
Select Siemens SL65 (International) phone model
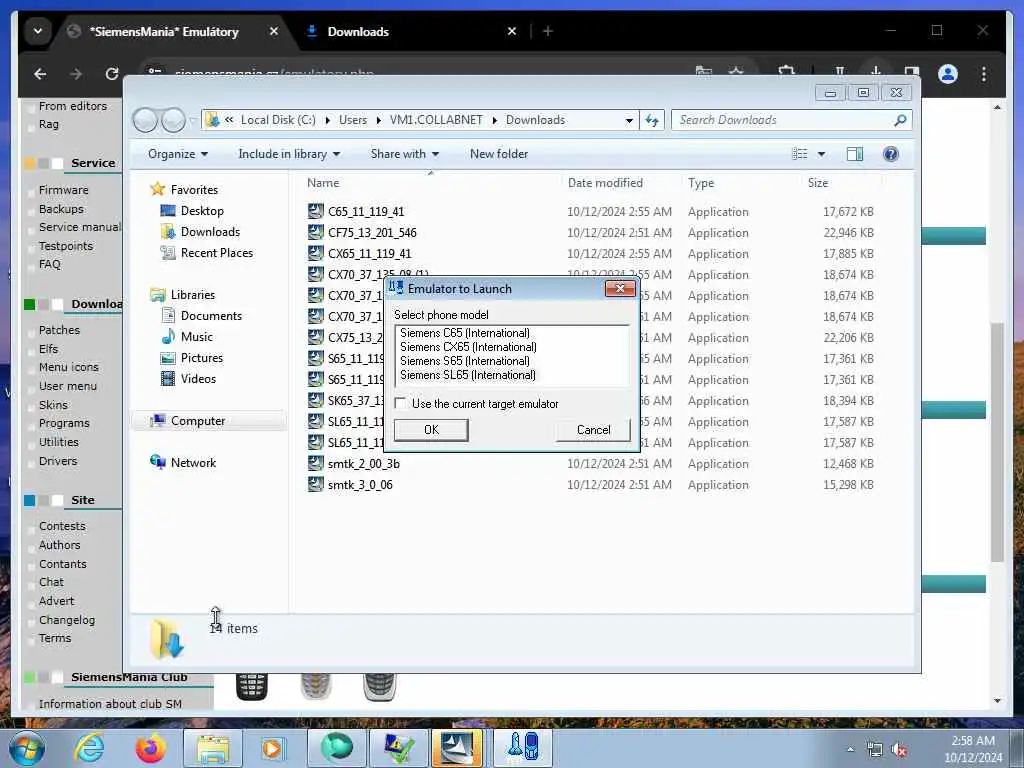pos(468,375)
